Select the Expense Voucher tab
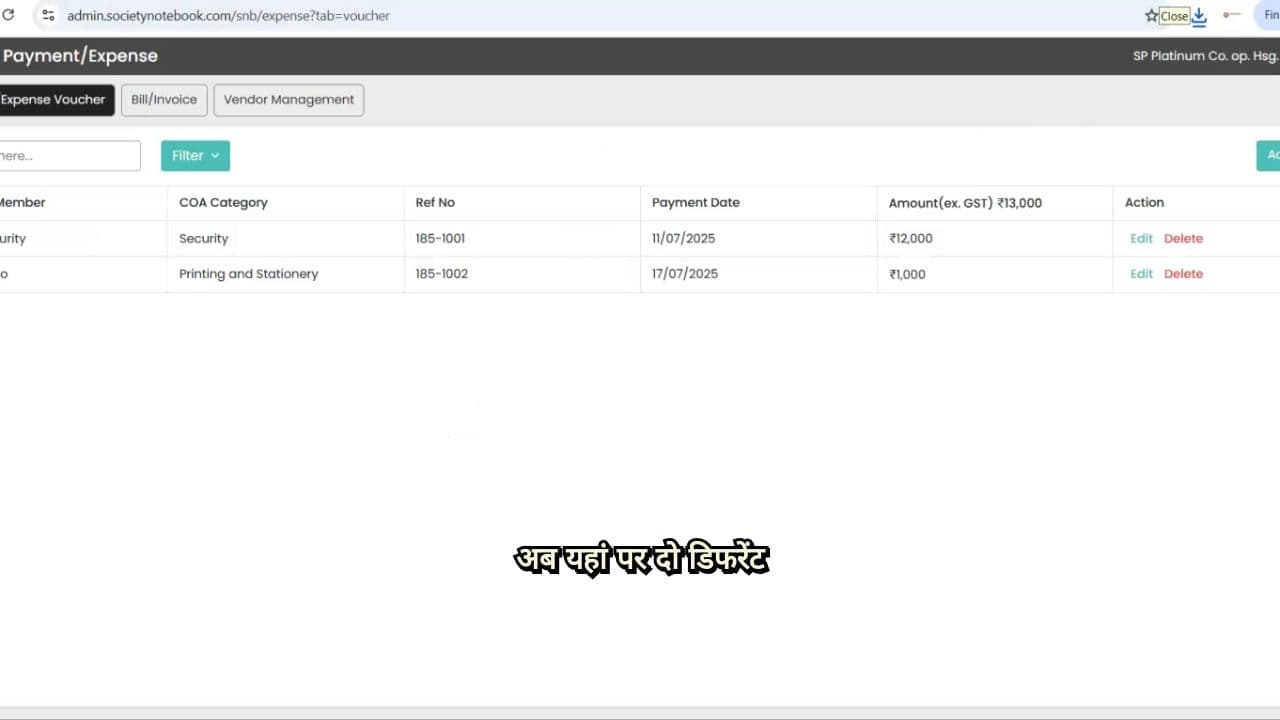Screen dimensions: 1280x720 click(x=55, y=100)
